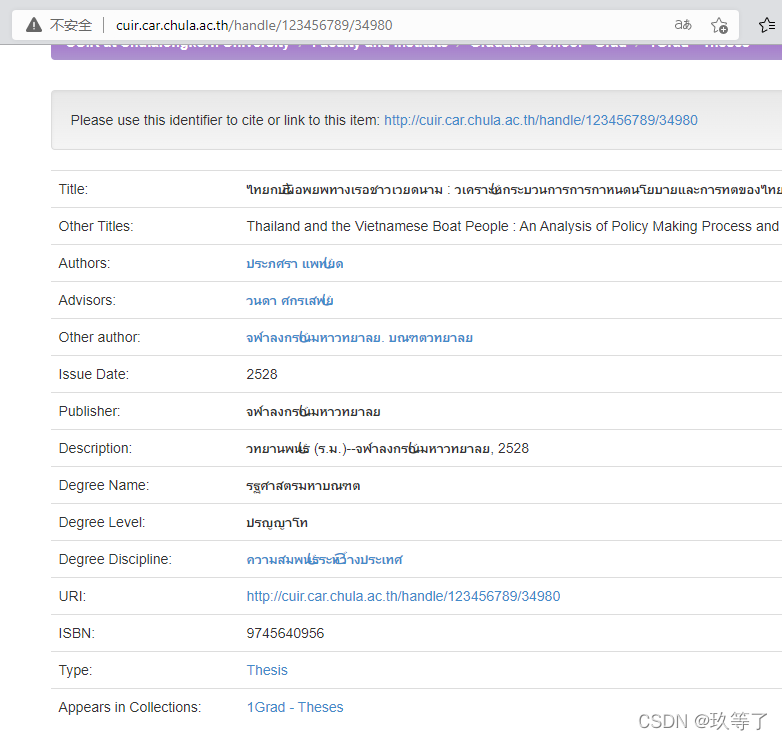Viewport: 782px width, 740px height.
Task: Open the Other author institution link
Action: click(x=359, y=337)
